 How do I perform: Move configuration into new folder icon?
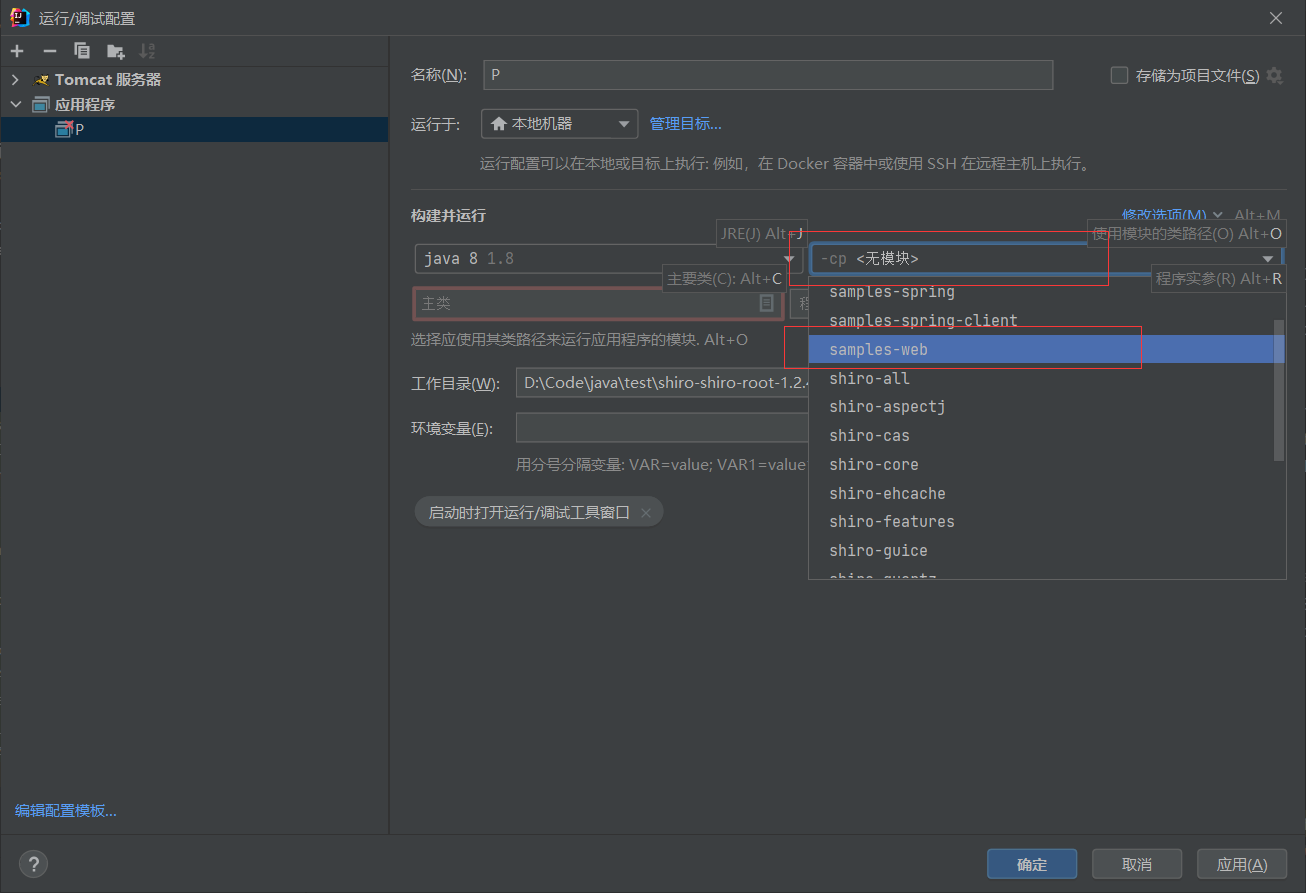(x=116, y=51)
